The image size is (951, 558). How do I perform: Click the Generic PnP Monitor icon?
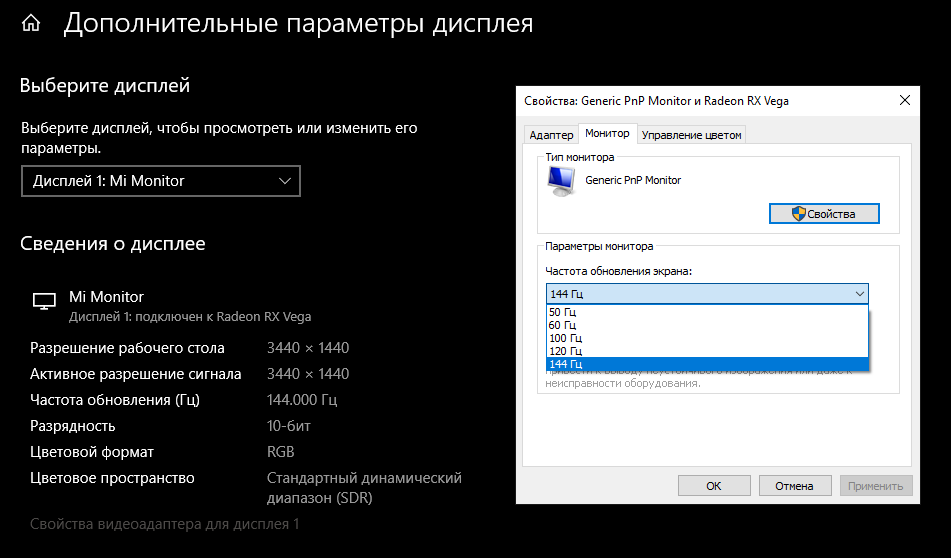coord(562,181)
